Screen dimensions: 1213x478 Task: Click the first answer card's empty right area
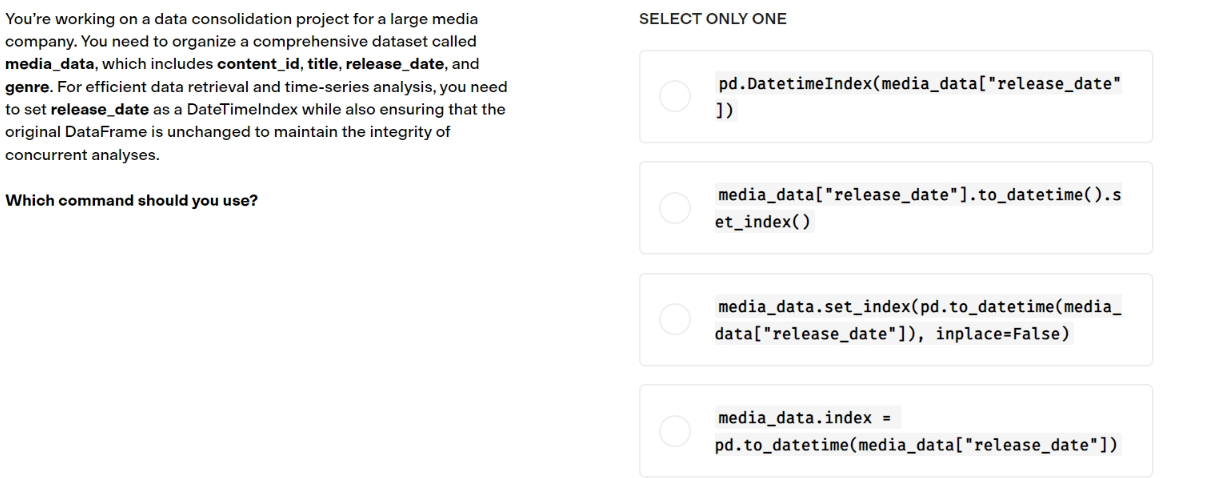click(1138, 97)
